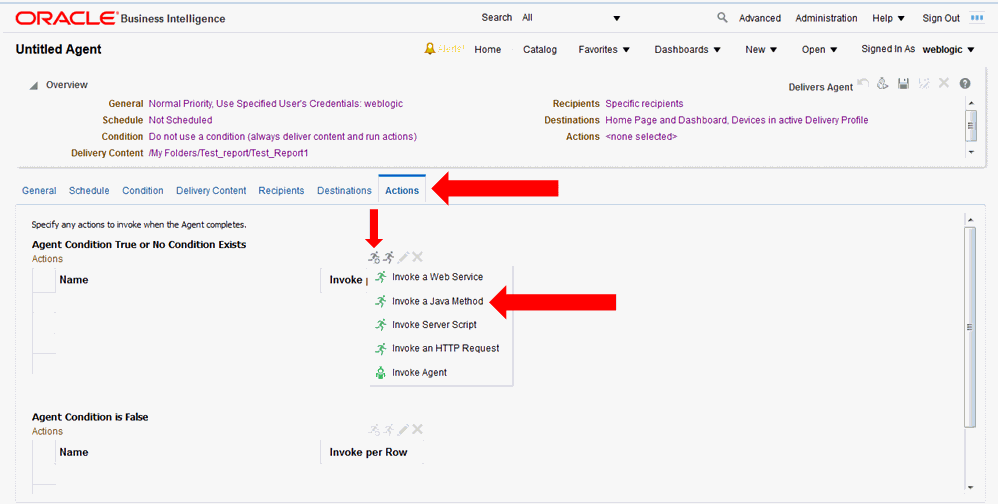This screenshot has width=998, height=504.
Task: Click the Name column header under Condition True
Action: [x=74, y=280]
